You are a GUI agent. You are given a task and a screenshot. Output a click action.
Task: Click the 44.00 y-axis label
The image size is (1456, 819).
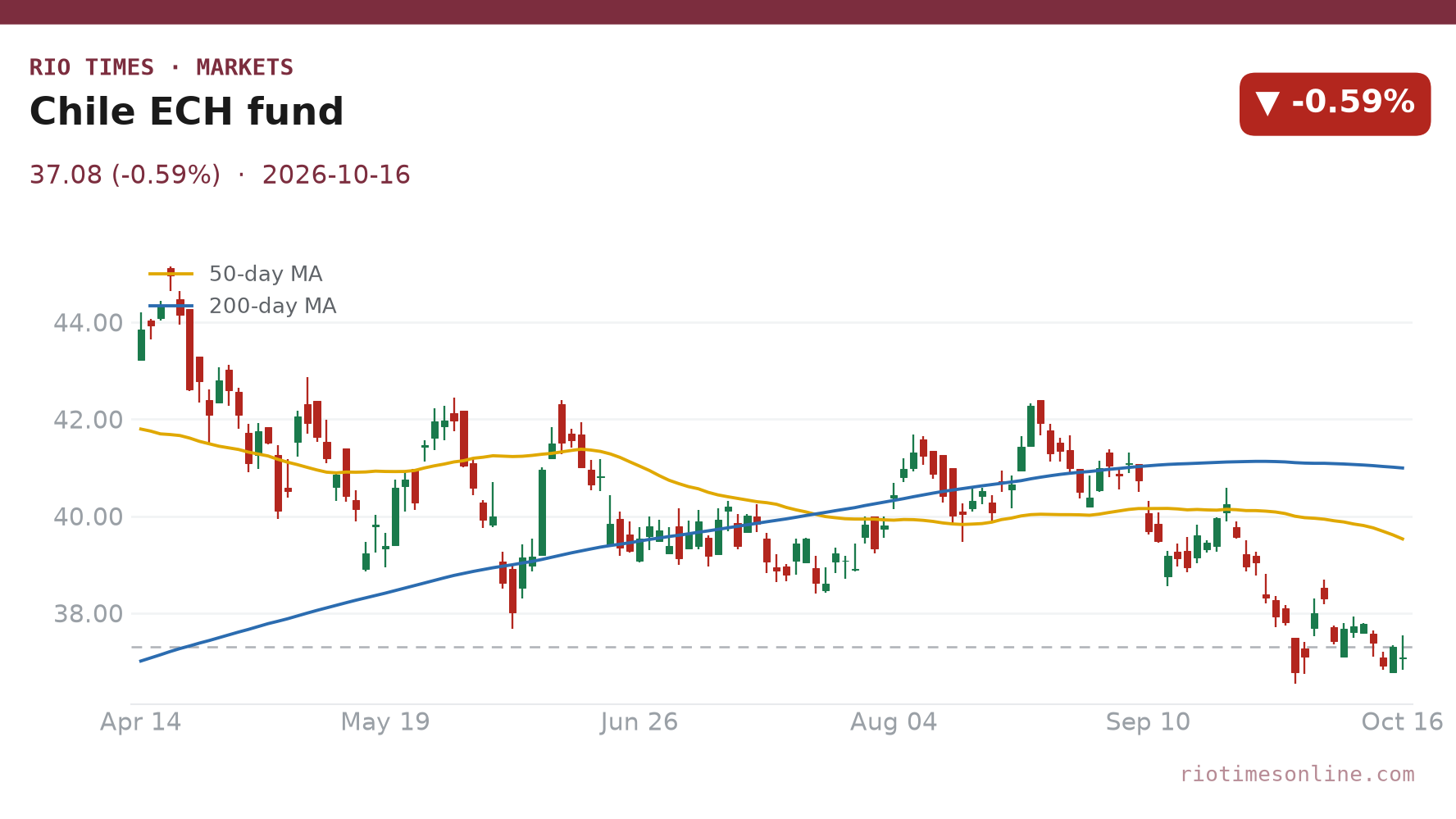point(89,323)
